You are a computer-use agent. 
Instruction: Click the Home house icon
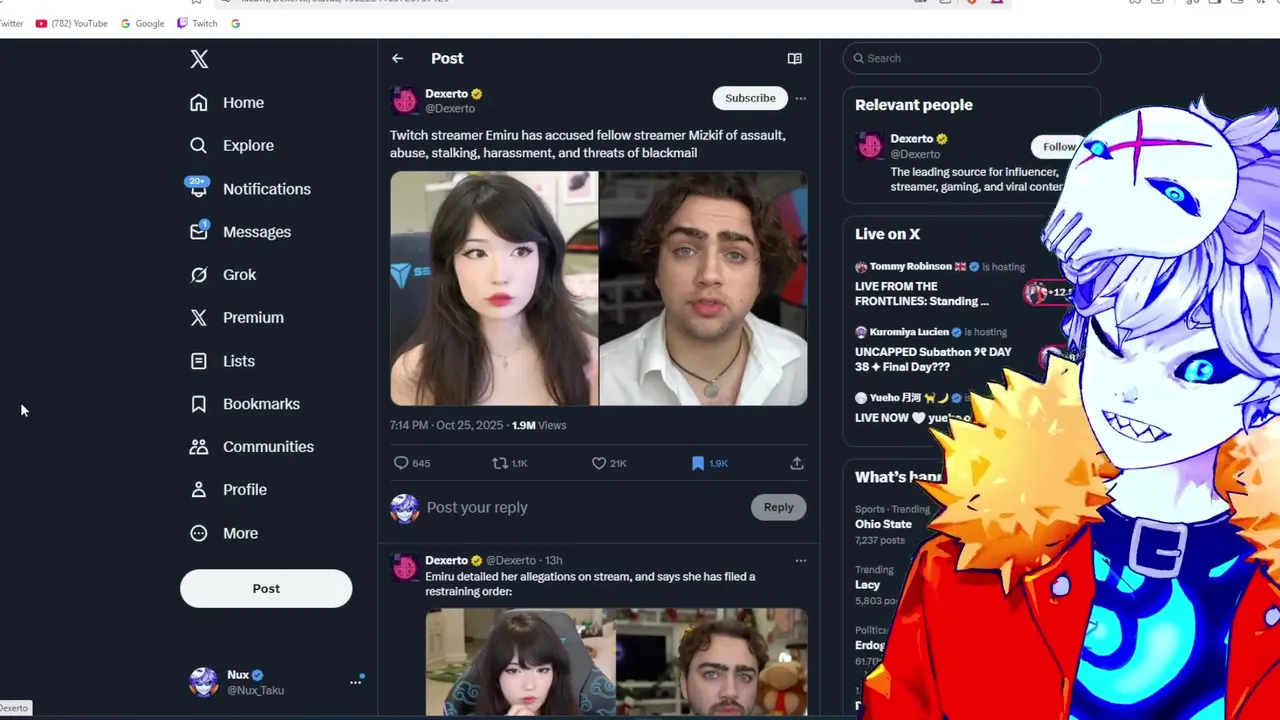(199, 103)
